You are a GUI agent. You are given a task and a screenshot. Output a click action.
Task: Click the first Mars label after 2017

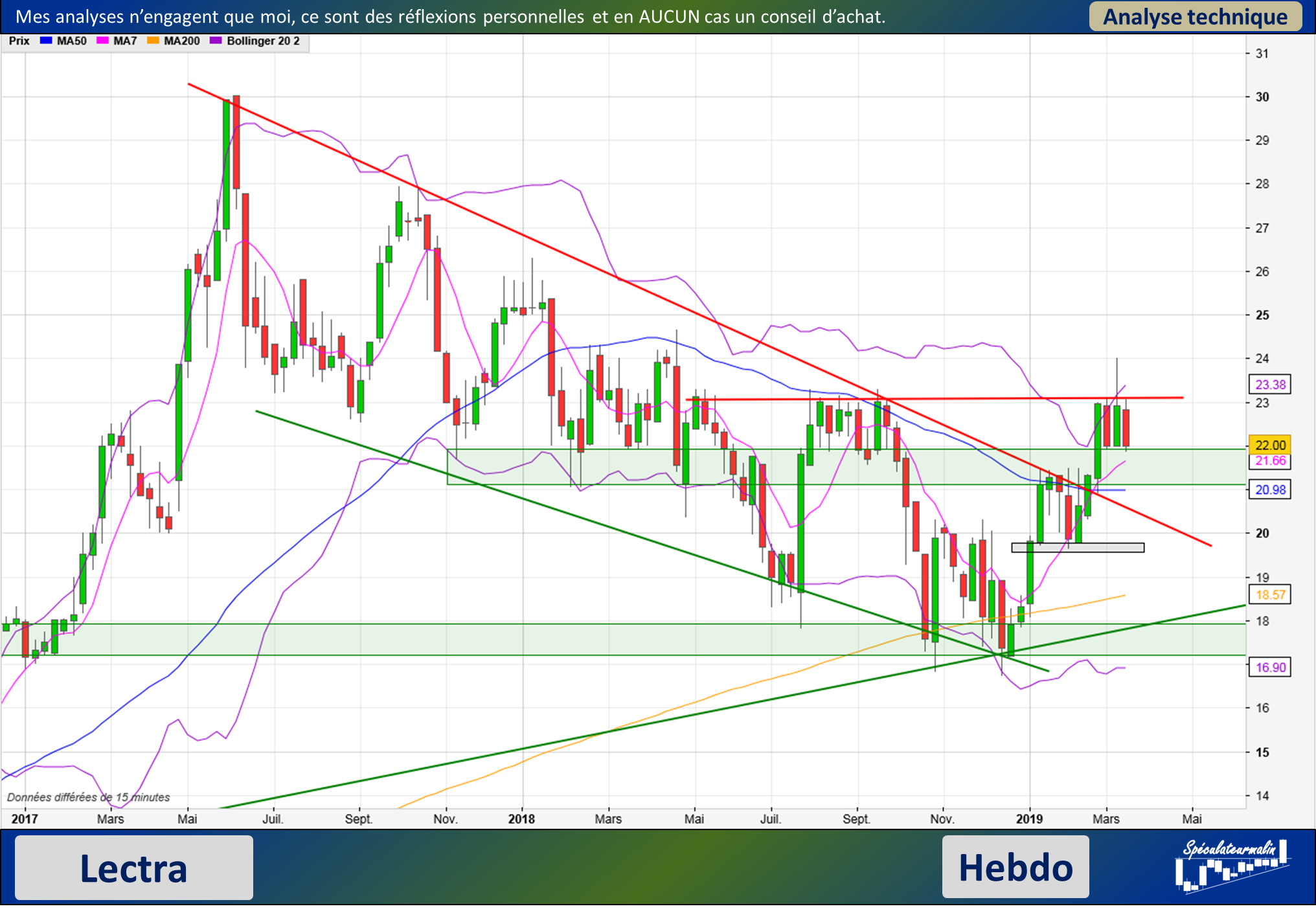tap(110, 818)
